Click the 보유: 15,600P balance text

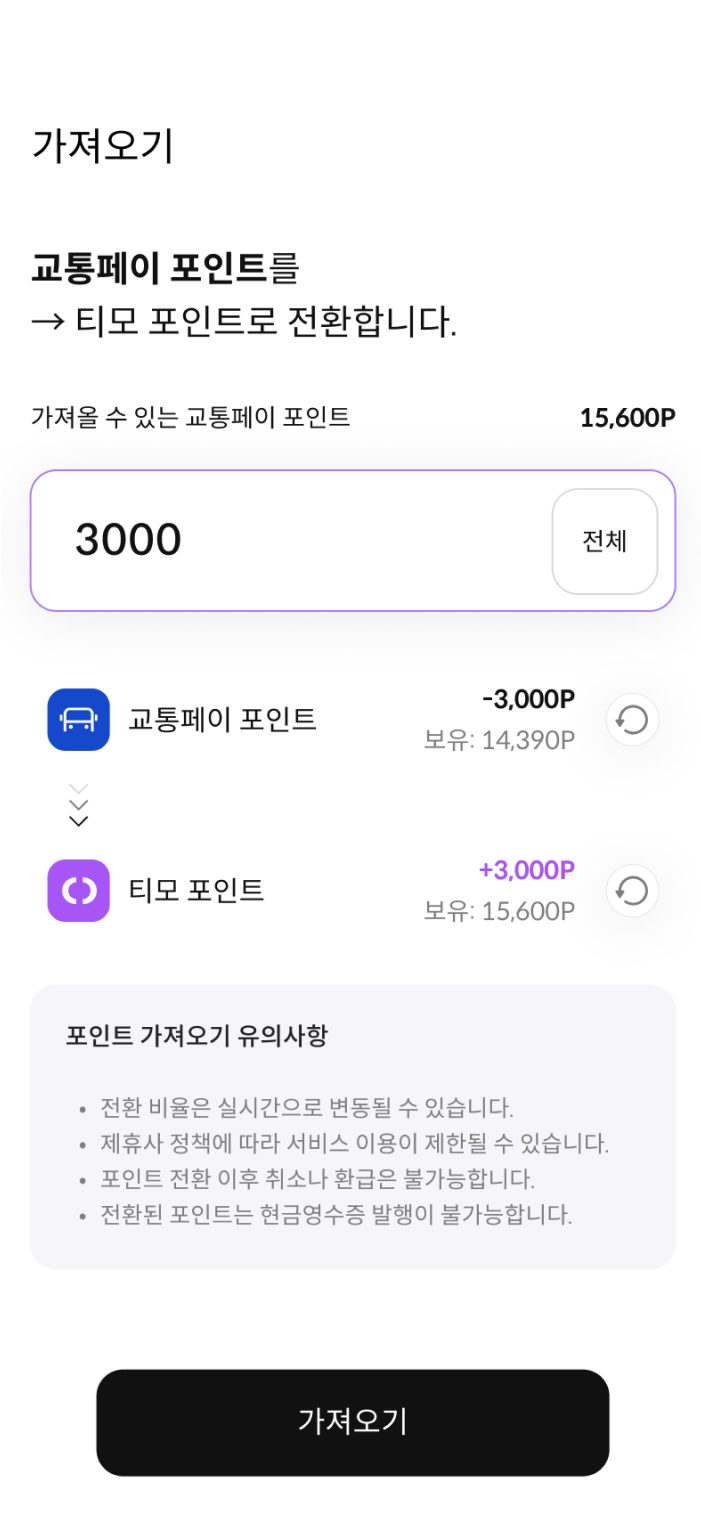pos(499,911)
